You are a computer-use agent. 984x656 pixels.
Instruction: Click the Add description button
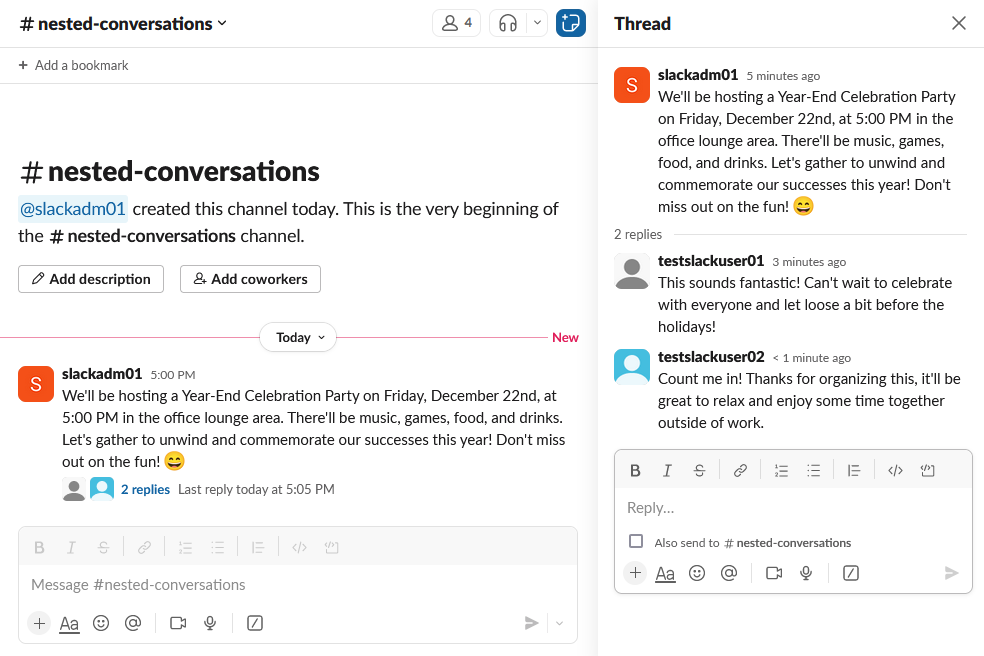point(90,279)
